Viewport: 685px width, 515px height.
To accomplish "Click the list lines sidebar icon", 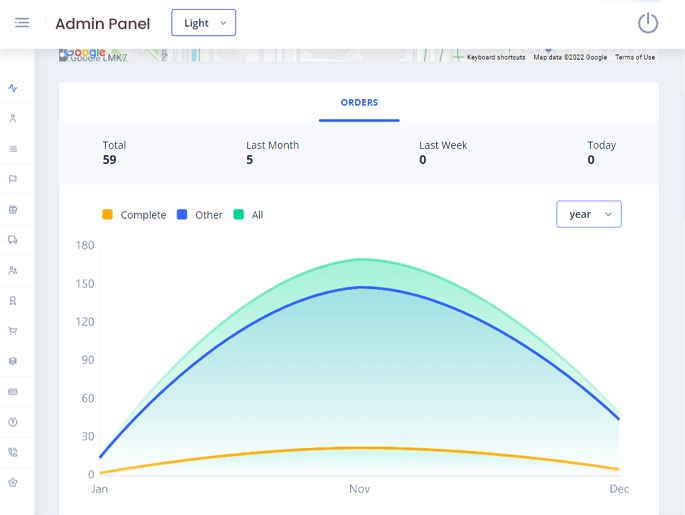I will [x=13, y=149].
